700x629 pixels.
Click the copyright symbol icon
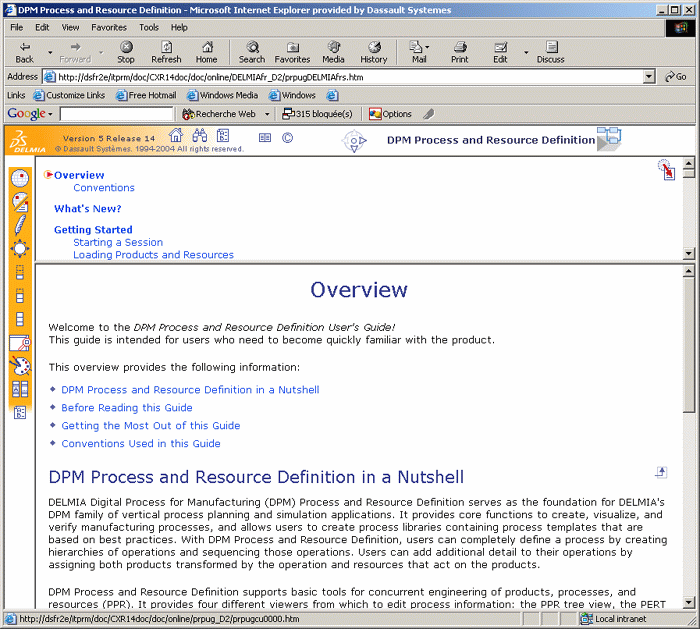(x=288, y=138)
